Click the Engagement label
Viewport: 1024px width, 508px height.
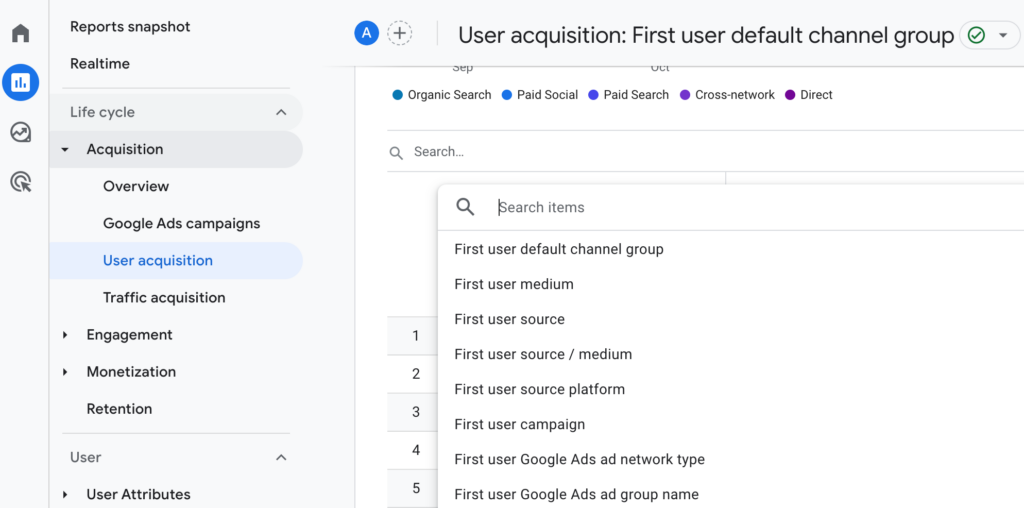tap(129, 335)
